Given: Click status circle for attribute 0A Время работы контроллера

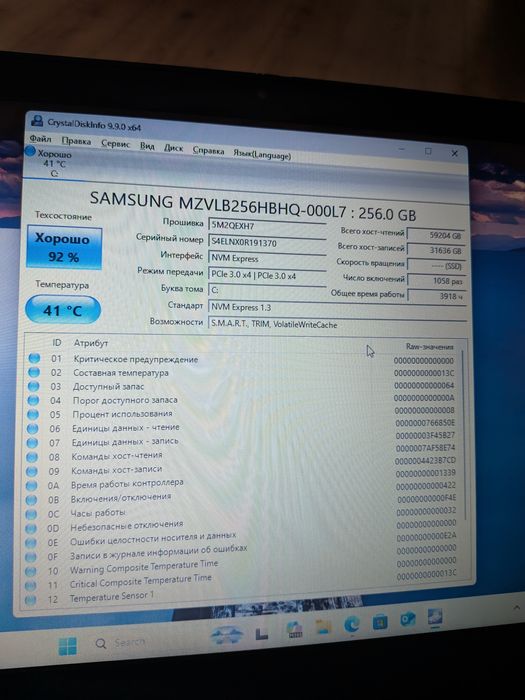Looking at the screenshot, I should coord(31,486).
